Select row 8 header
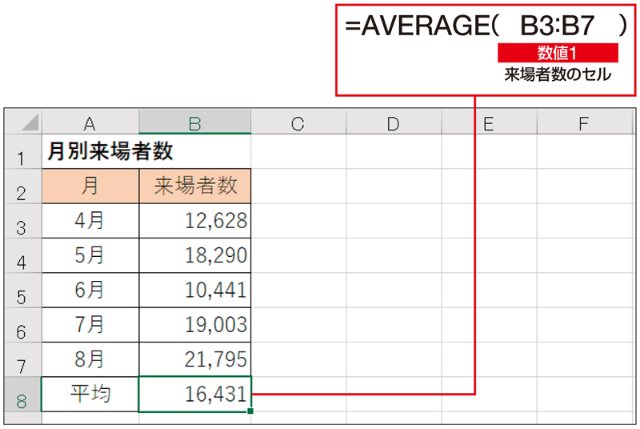 (21, 395)
